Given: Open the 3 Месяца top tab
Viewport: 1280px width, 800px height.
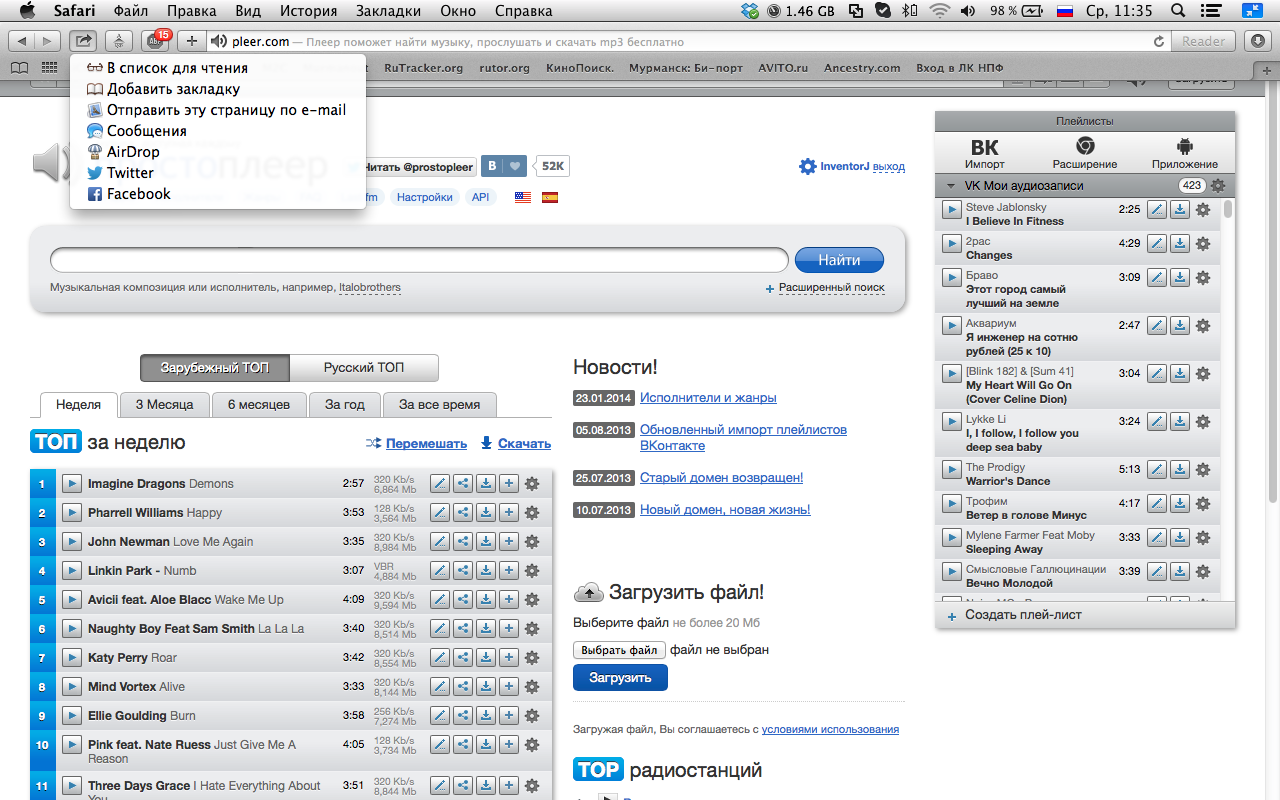Looking at the screenshot, I should (165, 405).
